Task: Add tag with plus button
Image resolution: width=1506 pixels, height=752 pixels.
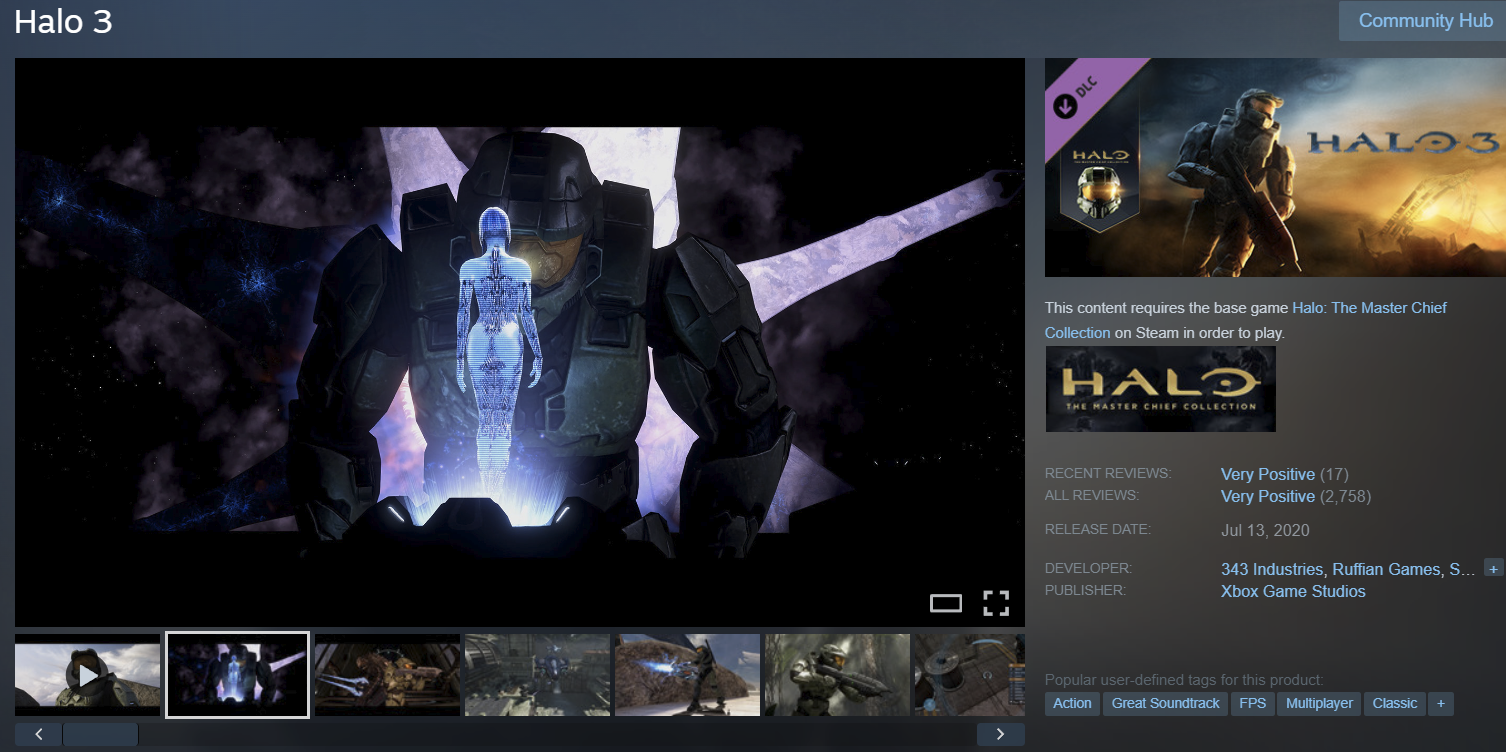Action: click(x=1441, y=703)
